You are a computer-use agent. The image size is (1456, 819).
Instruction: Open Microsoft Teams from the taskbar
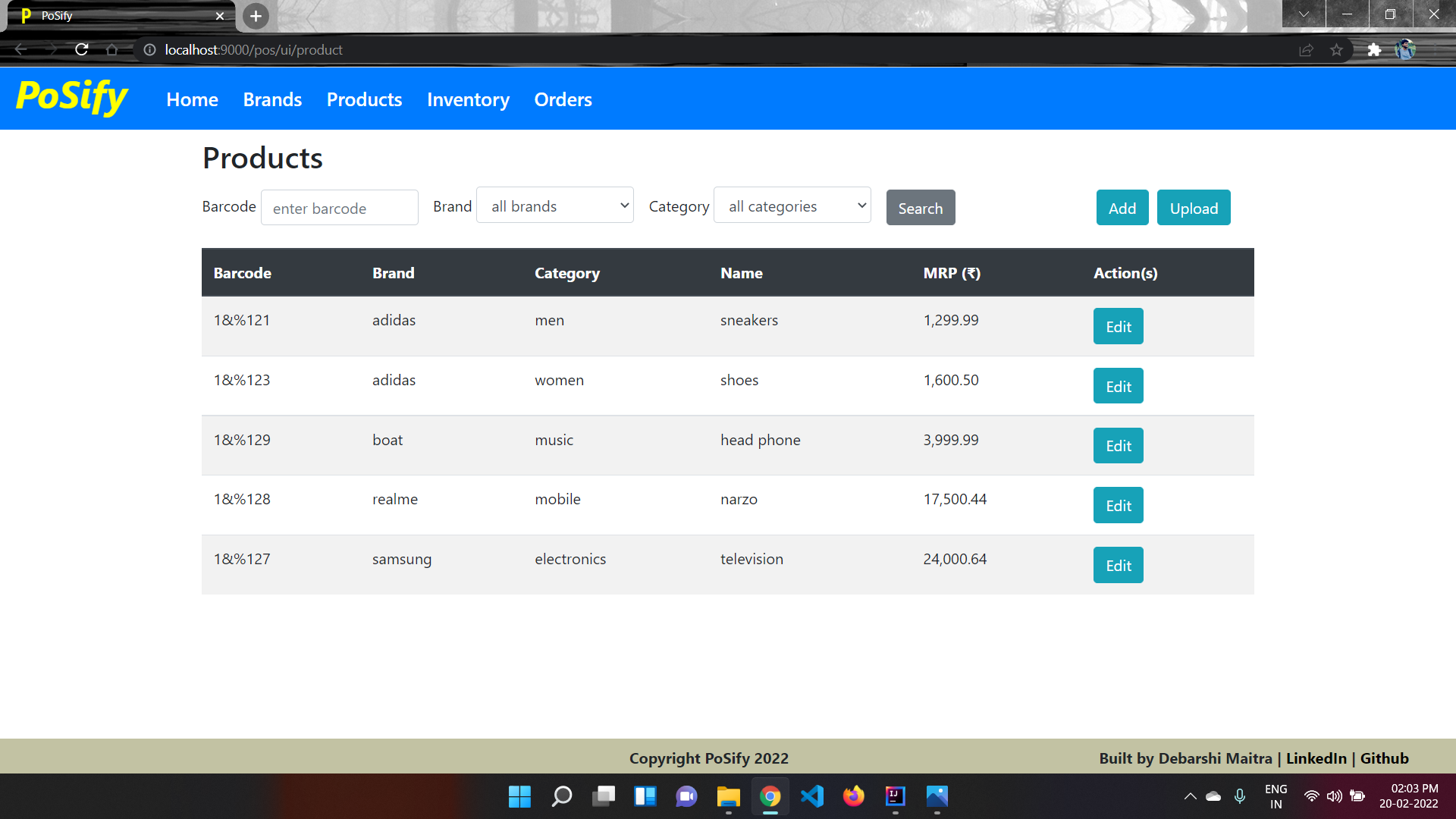[686, 796]
